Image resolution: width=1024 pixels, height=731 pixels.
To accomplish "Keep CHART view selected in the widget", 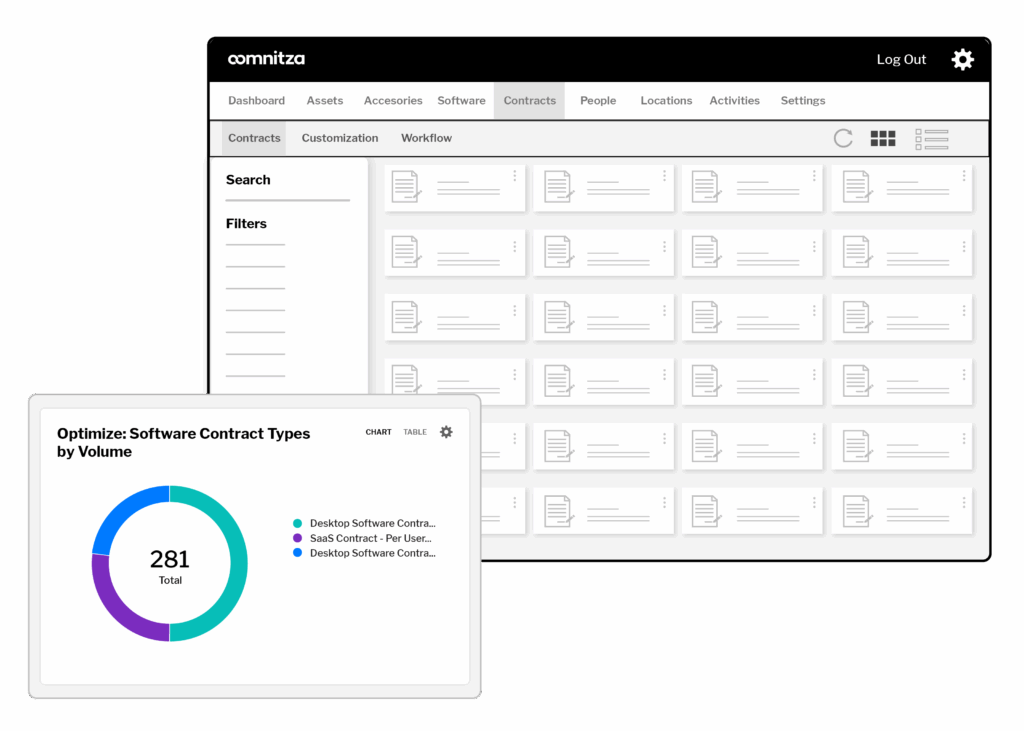I will click(378, 432).
